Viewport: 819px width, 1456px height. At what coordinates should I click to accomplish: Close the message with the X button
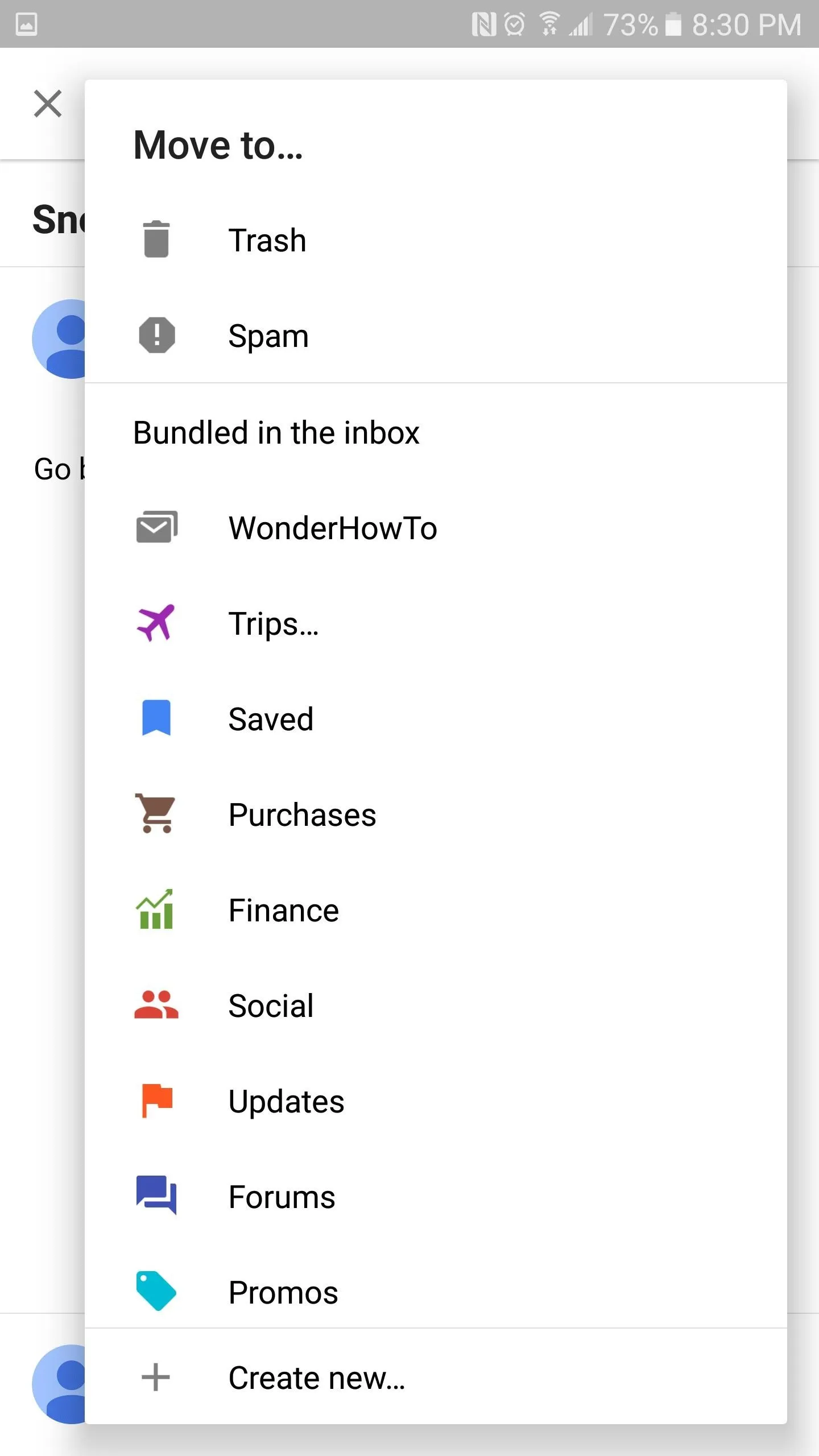tap(48, 104)
